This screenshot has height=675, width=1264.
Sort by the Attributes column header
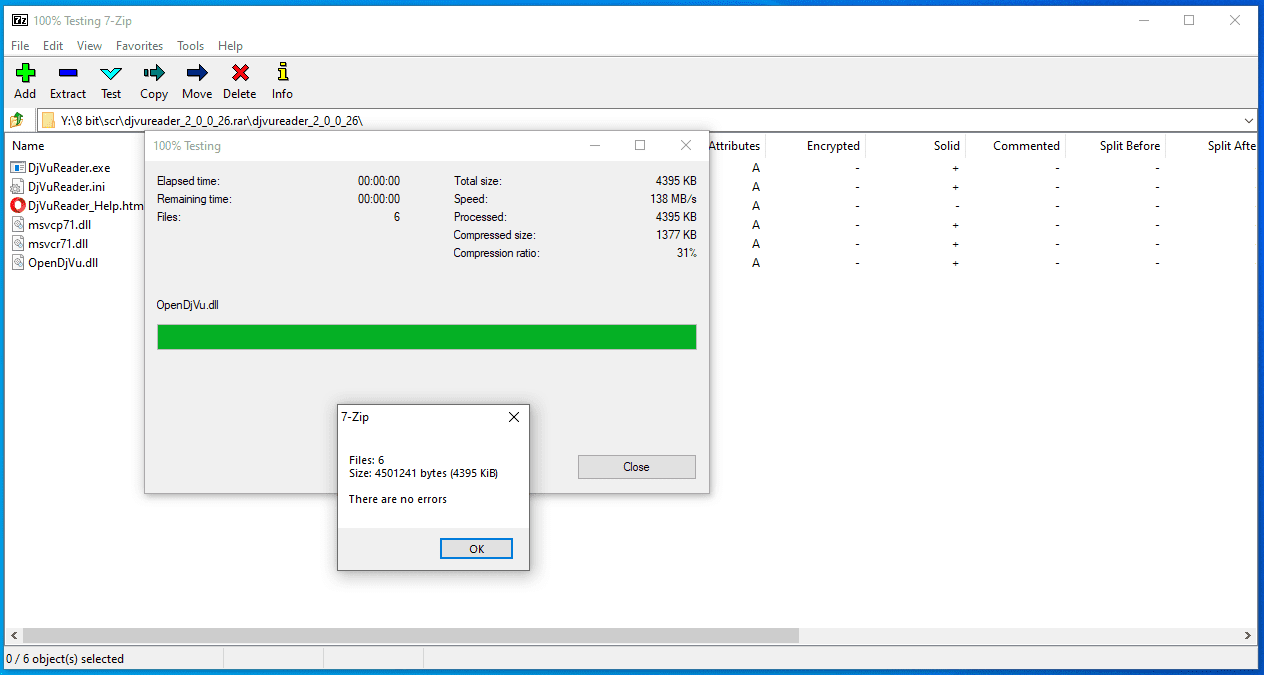coord(734,146)
